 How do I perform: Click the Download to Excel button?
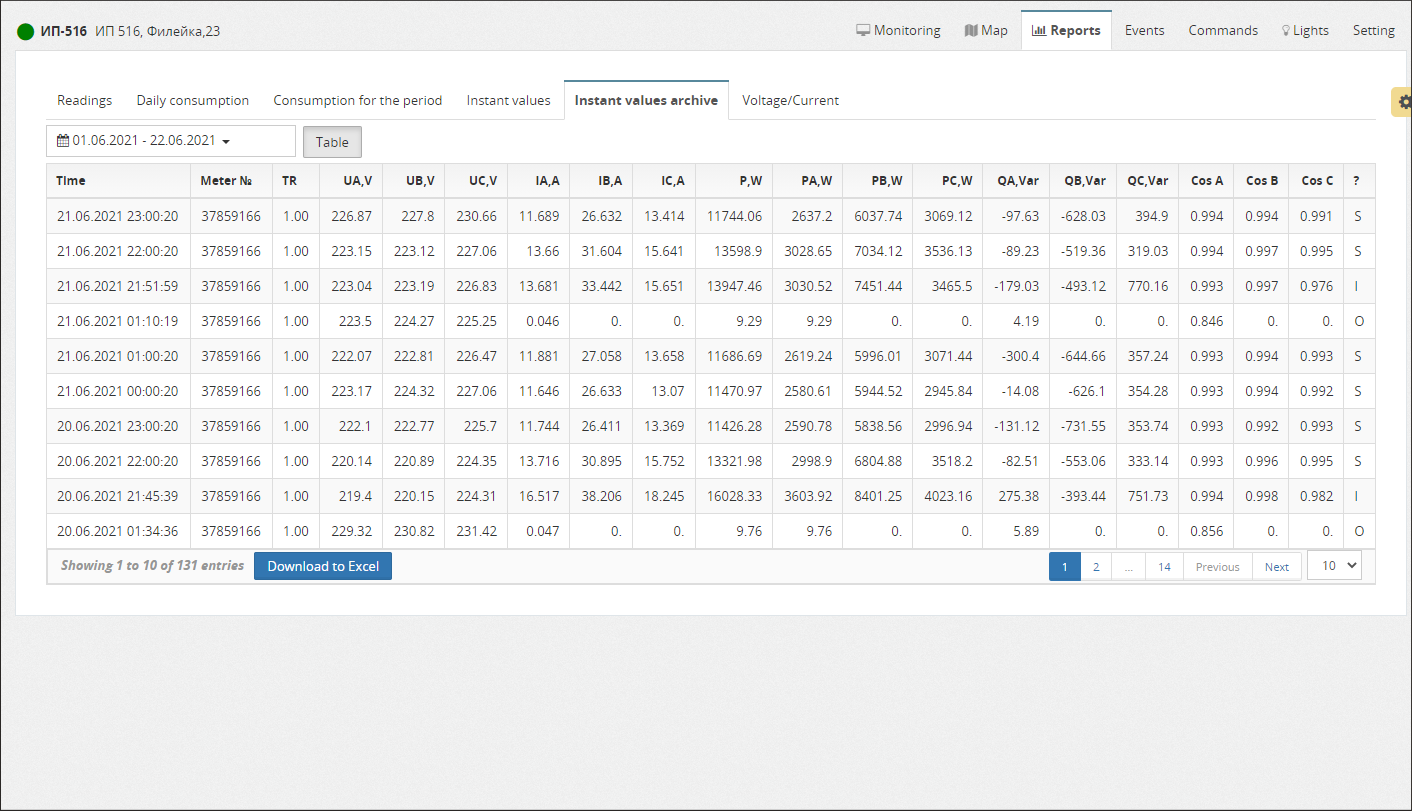[x=323, y=566]
